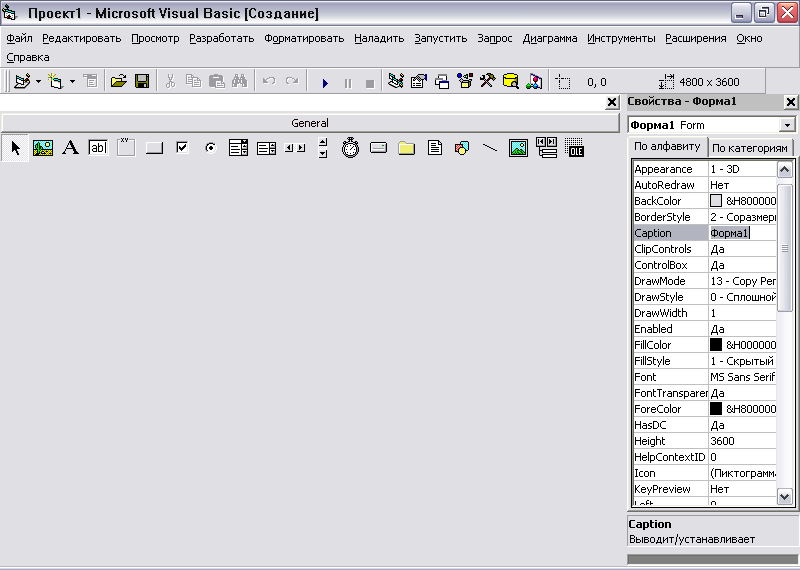This screenshot has width=800, height=570.
Task: Click the Menu Editor toolbar icon
Action: [x=91, y=81]
